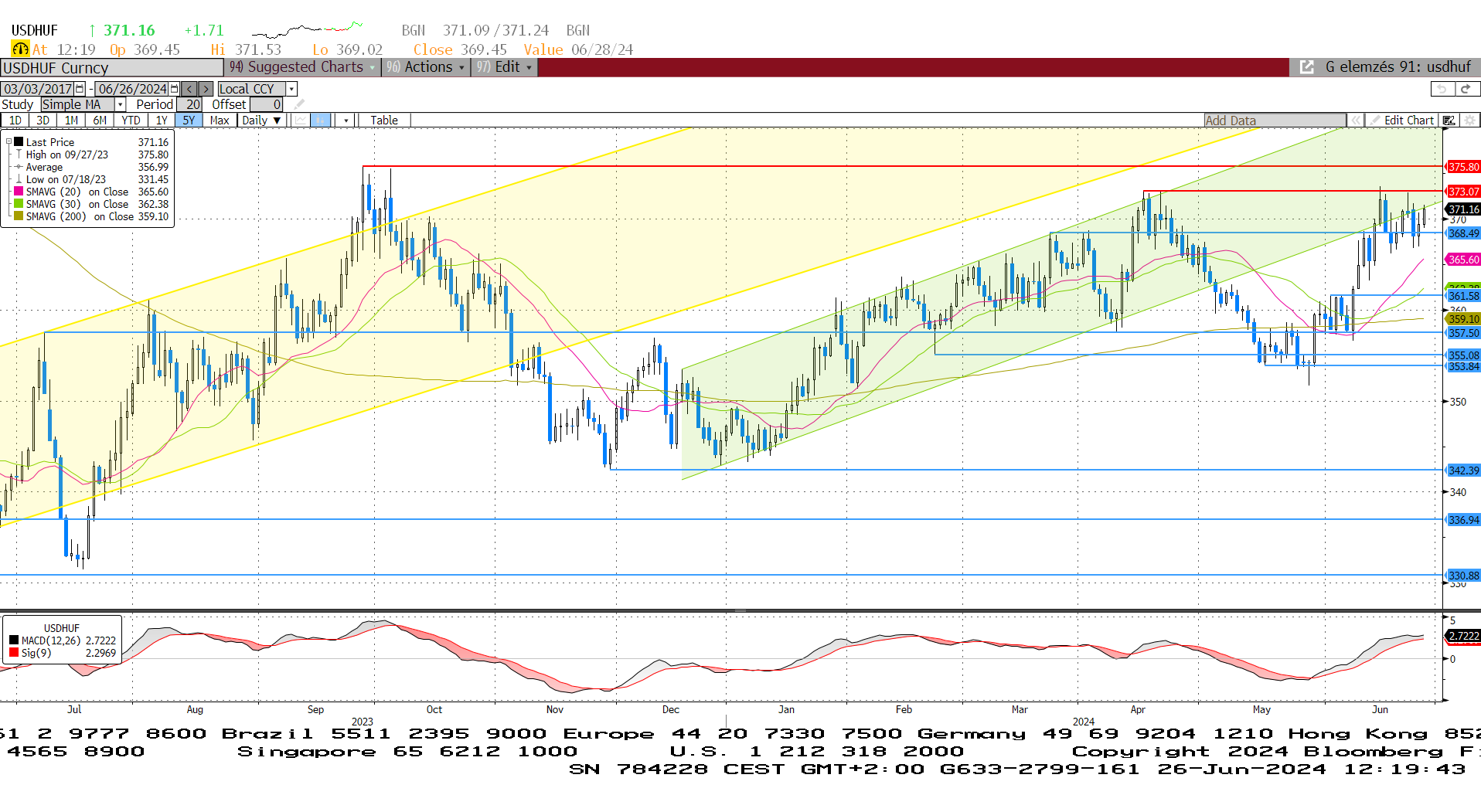Collapse panel with double-chevron icon
The width and height of the screenshot is (1481, 812).
click(1355, 120)
